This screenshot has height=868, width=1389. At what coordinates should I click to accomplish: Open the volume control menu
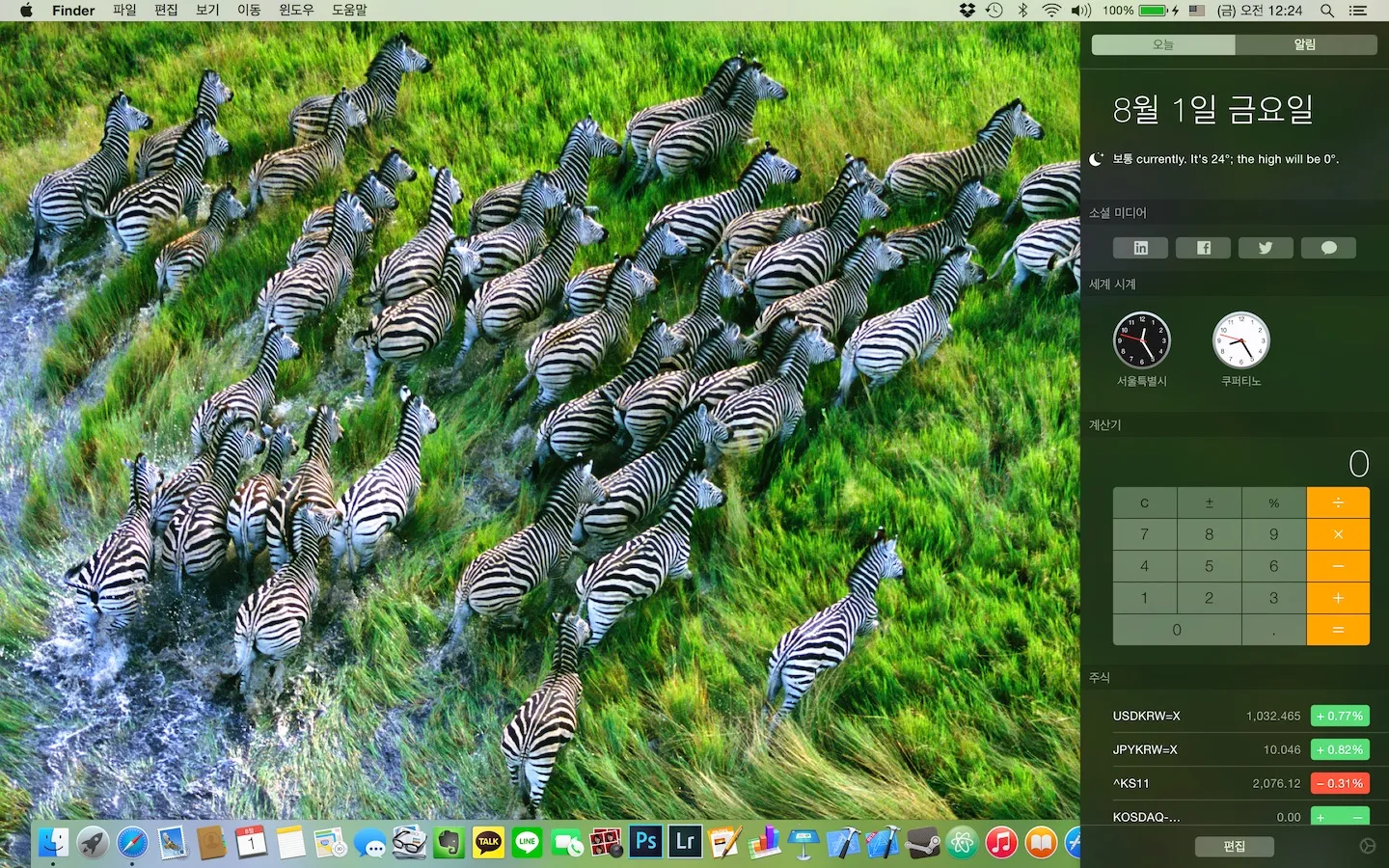(1081, 11)
